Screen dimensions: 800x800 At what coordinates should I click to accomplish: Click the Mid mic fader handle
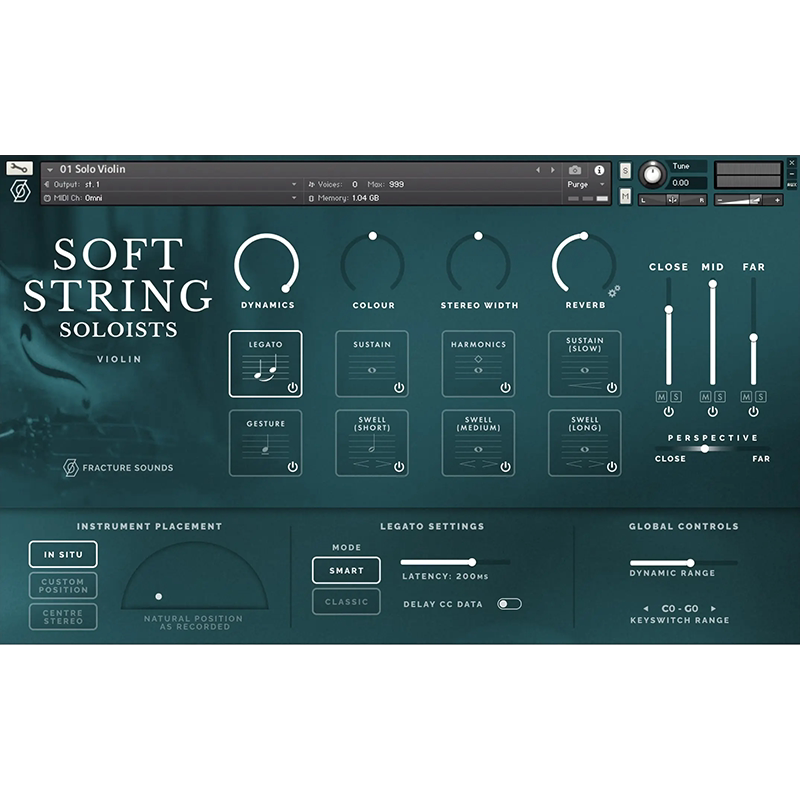click(x=713, y=284)
